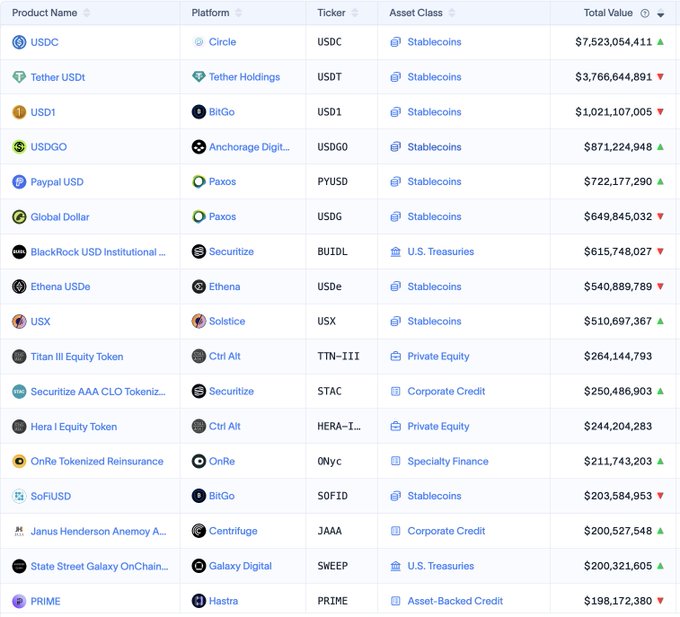Open the Solstice platform link
The width and height of the screenshot is (680, 617).
tap(227, 321)
